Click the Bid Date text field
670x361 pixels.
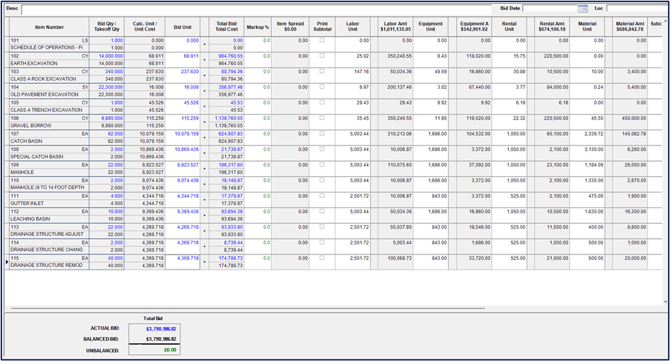[x=550, y=9]
